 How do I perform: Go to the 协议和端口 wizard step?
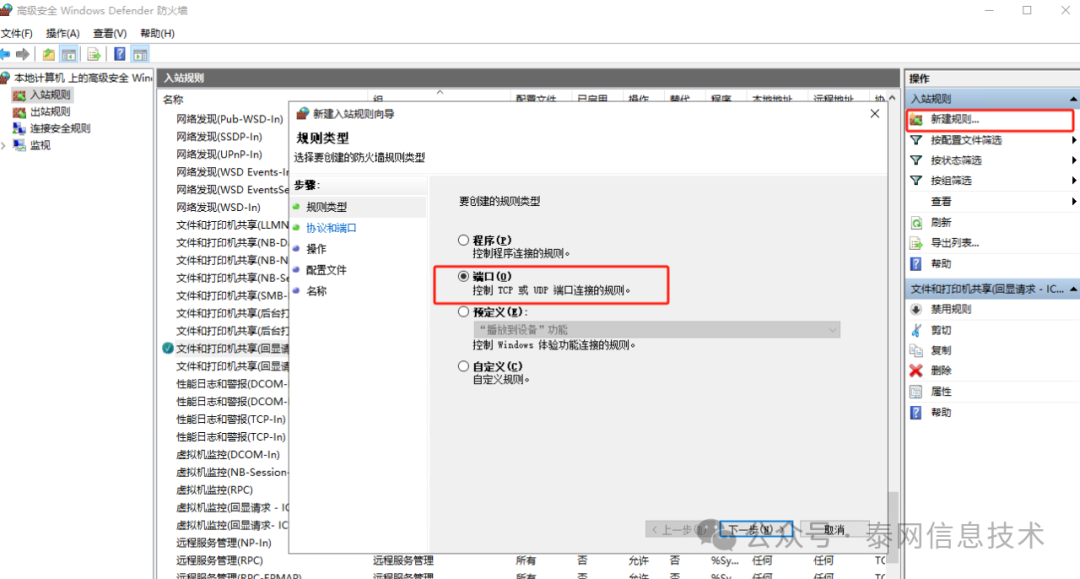[x=331, y=228]
